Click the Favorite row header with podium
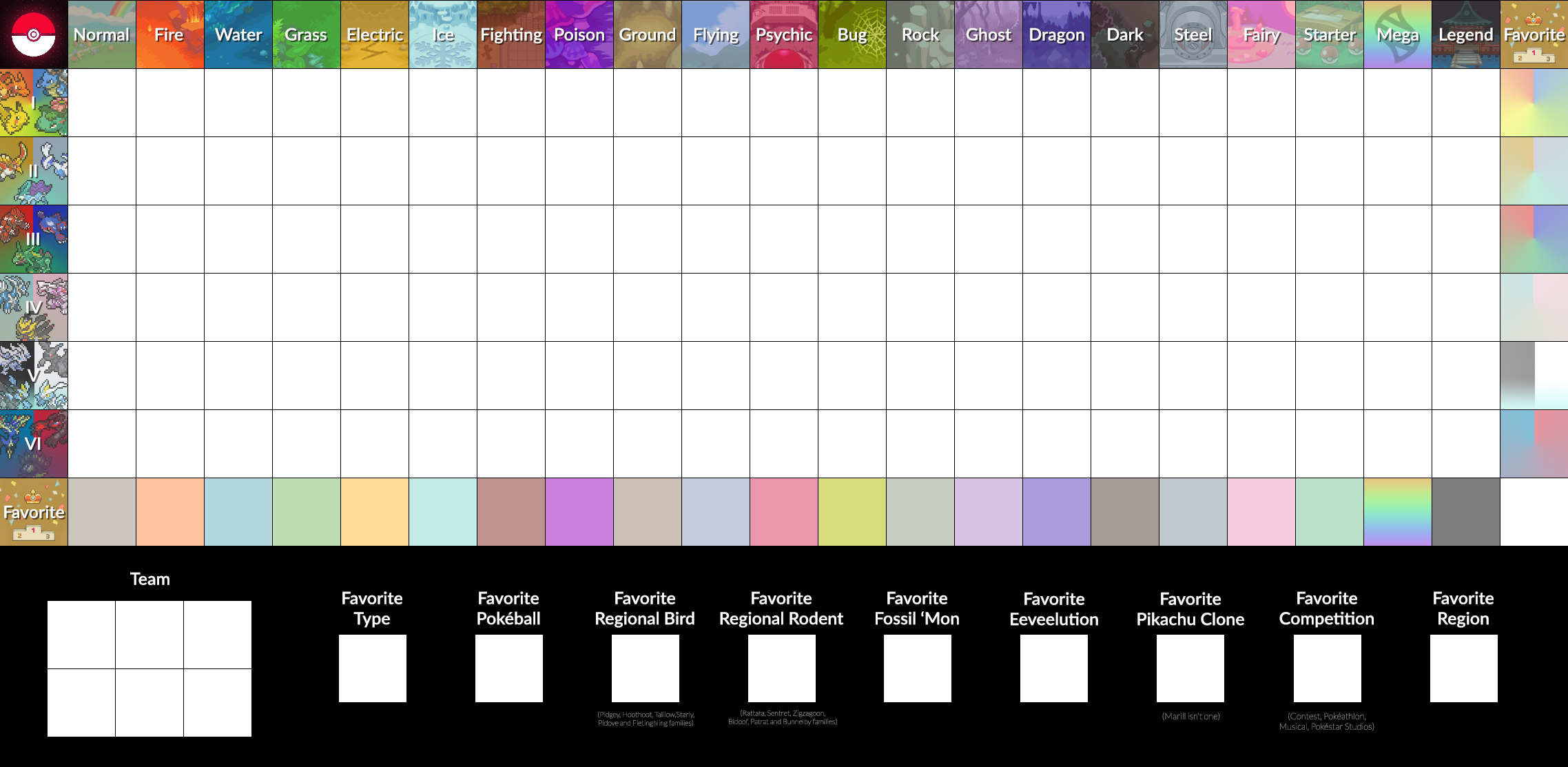Image resolution: width=1568 pixels, height=767 pixels. point(34,512)
